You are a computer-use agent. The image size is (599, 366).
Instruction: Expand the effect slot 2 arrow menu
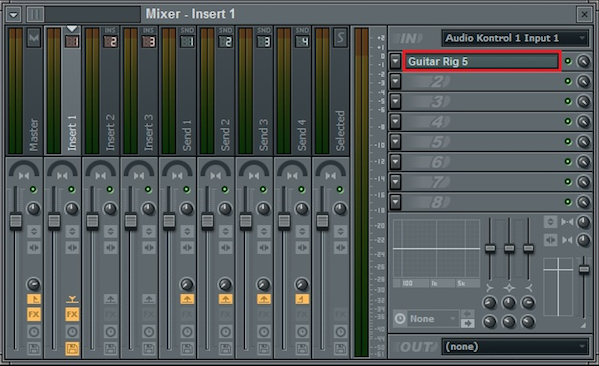click(395, 81)
